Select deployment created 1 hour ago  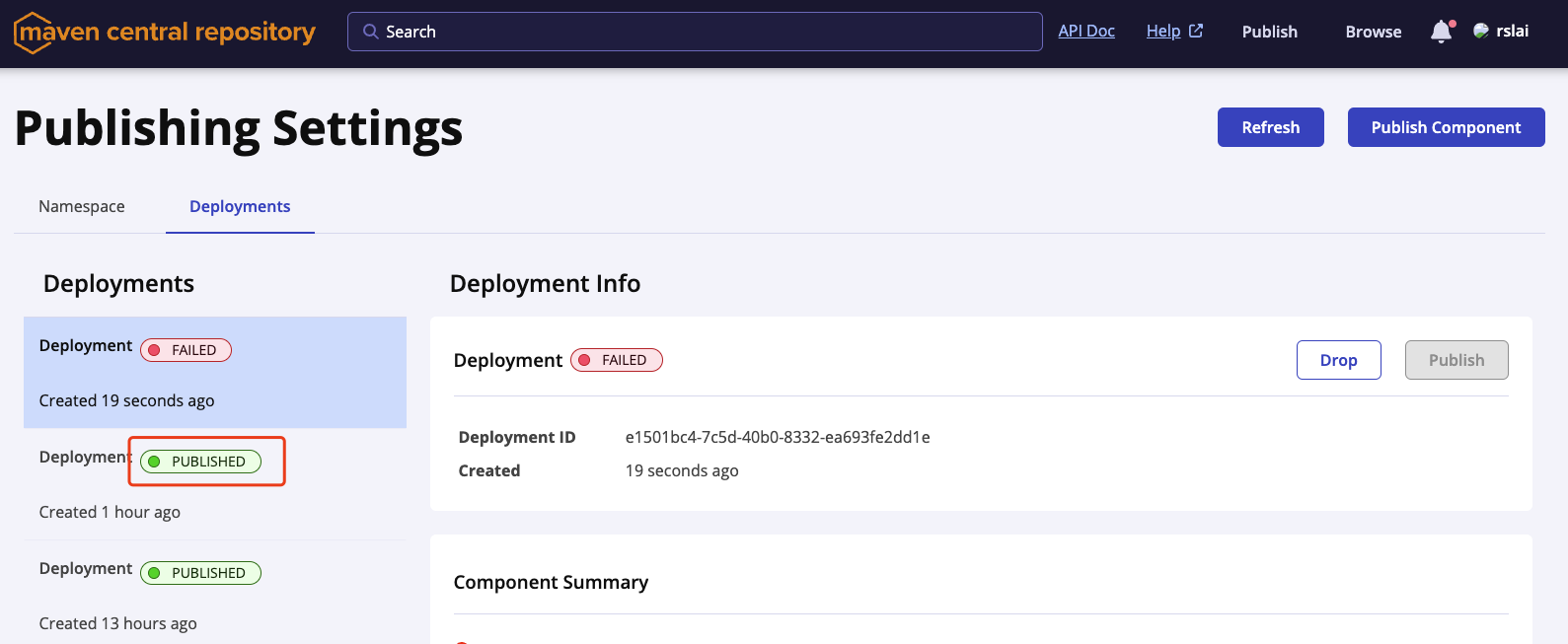(215, 484)
